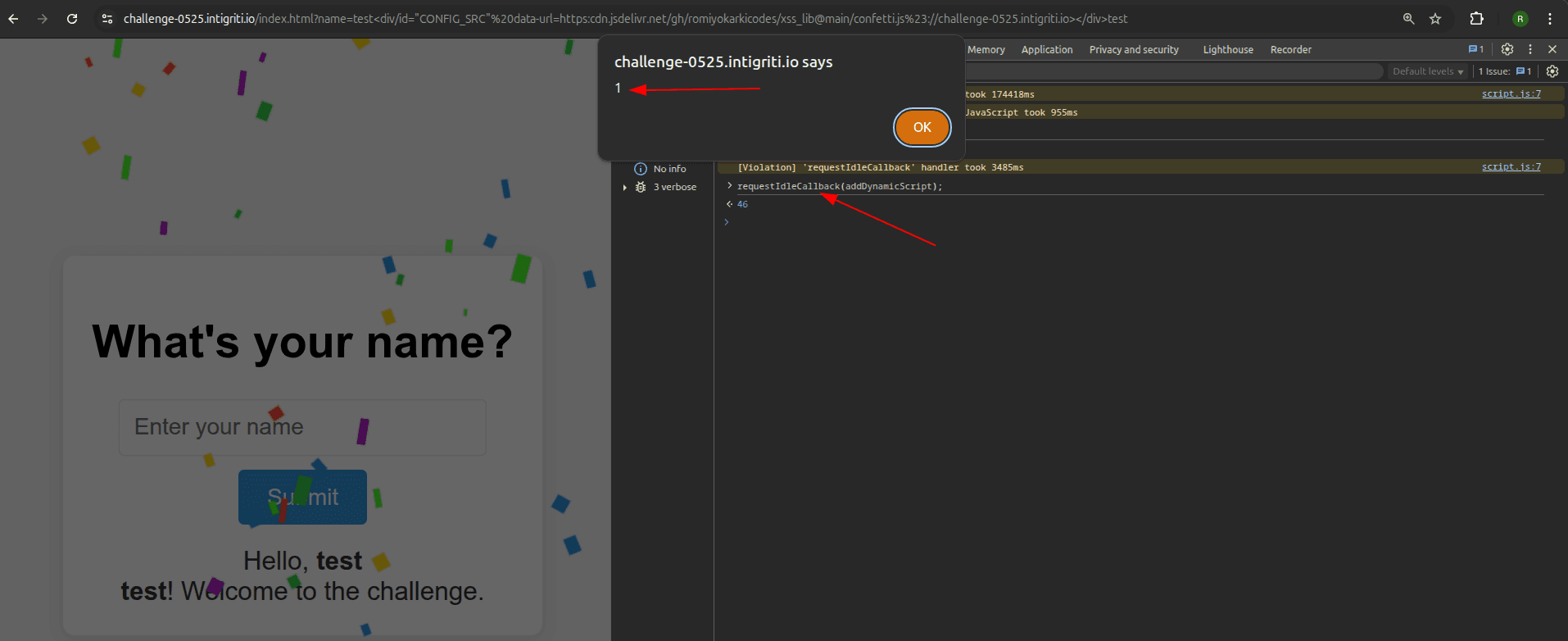Dismiss the alert with the OK button

click(x=922, y=127)
